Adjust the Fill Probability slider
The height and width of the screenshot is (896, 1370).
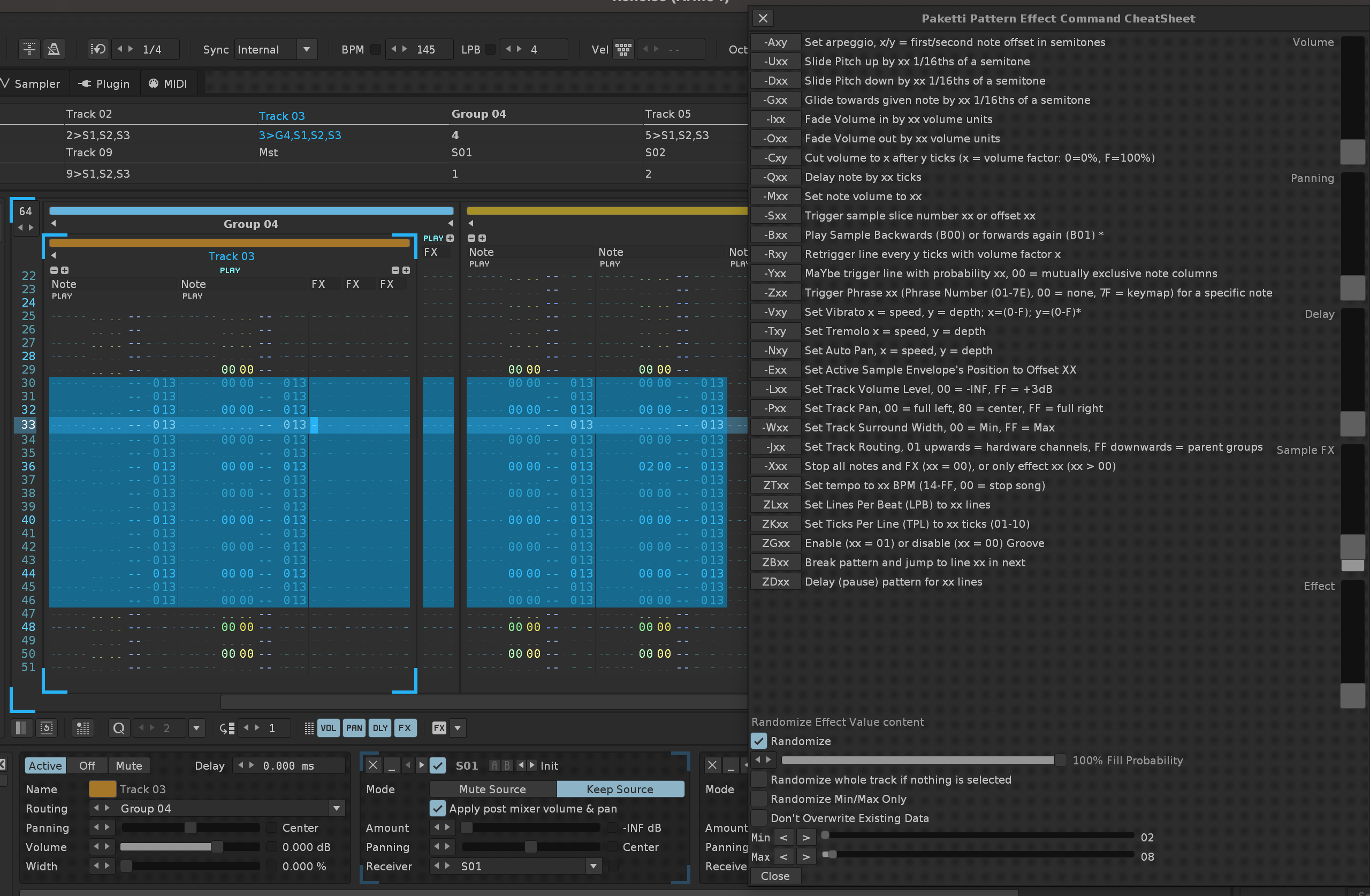tap(921, 760)
